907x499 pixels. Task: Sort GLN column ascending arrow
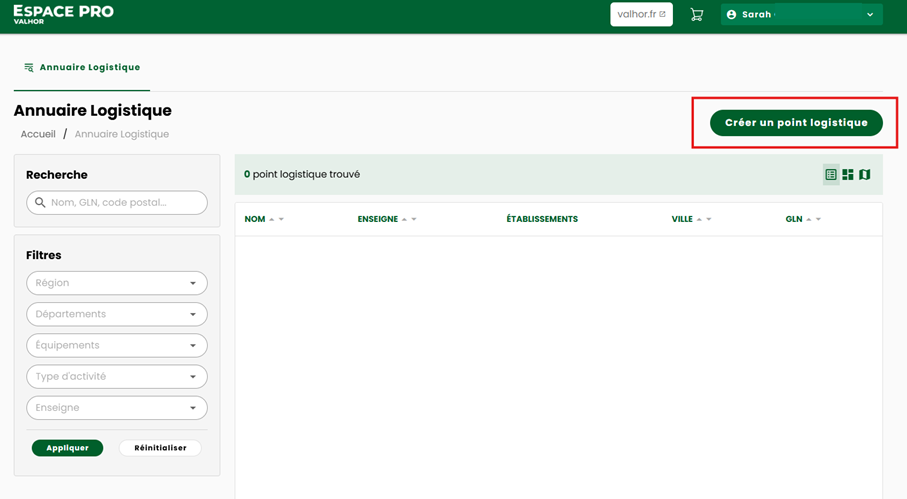point(809,219)
